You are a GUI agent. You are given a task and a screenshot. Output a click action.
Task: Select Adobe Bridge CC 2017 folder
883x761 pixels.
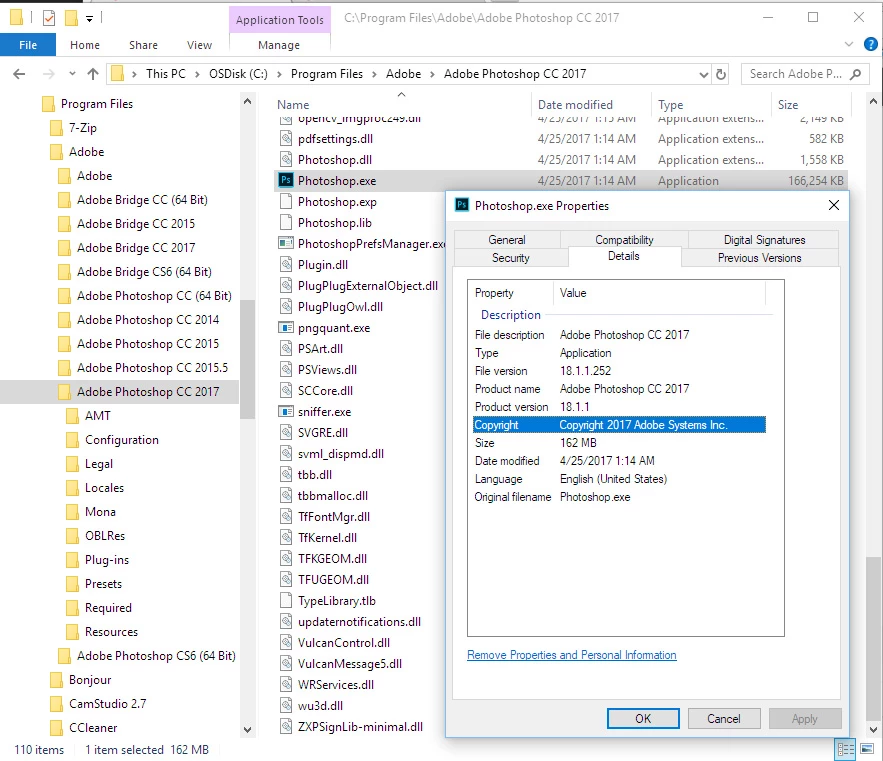point(136,247)
